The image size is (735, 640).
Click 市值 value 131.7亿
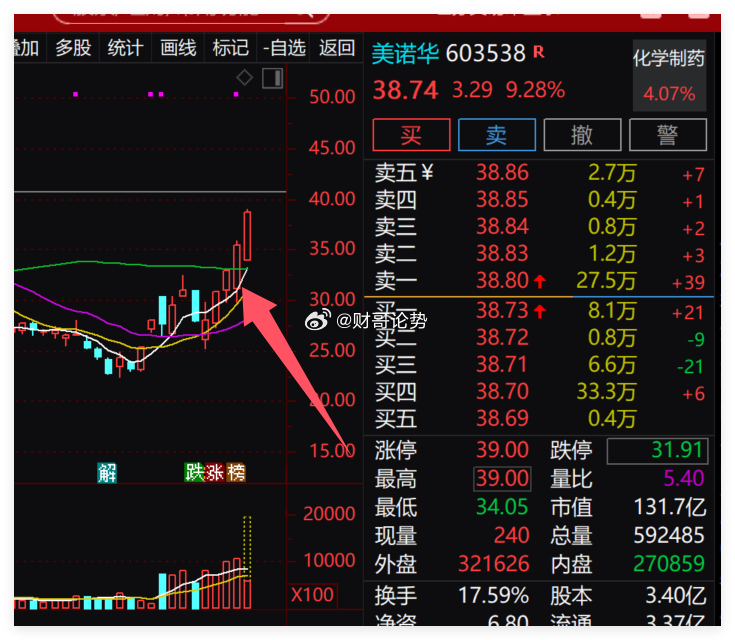tap(670, 507)
